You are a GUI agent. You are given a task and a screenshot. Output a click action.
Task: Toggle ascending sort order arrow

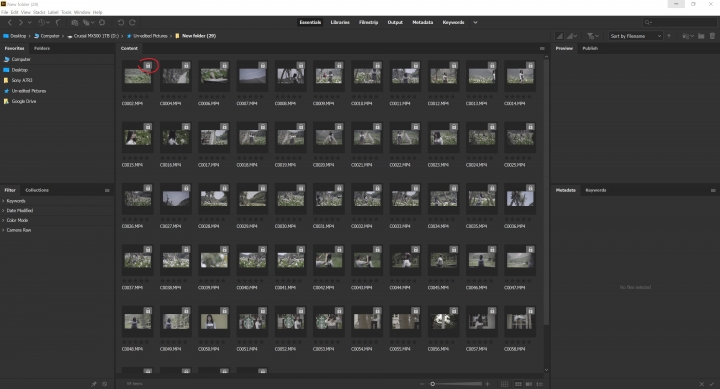point(669,36)
